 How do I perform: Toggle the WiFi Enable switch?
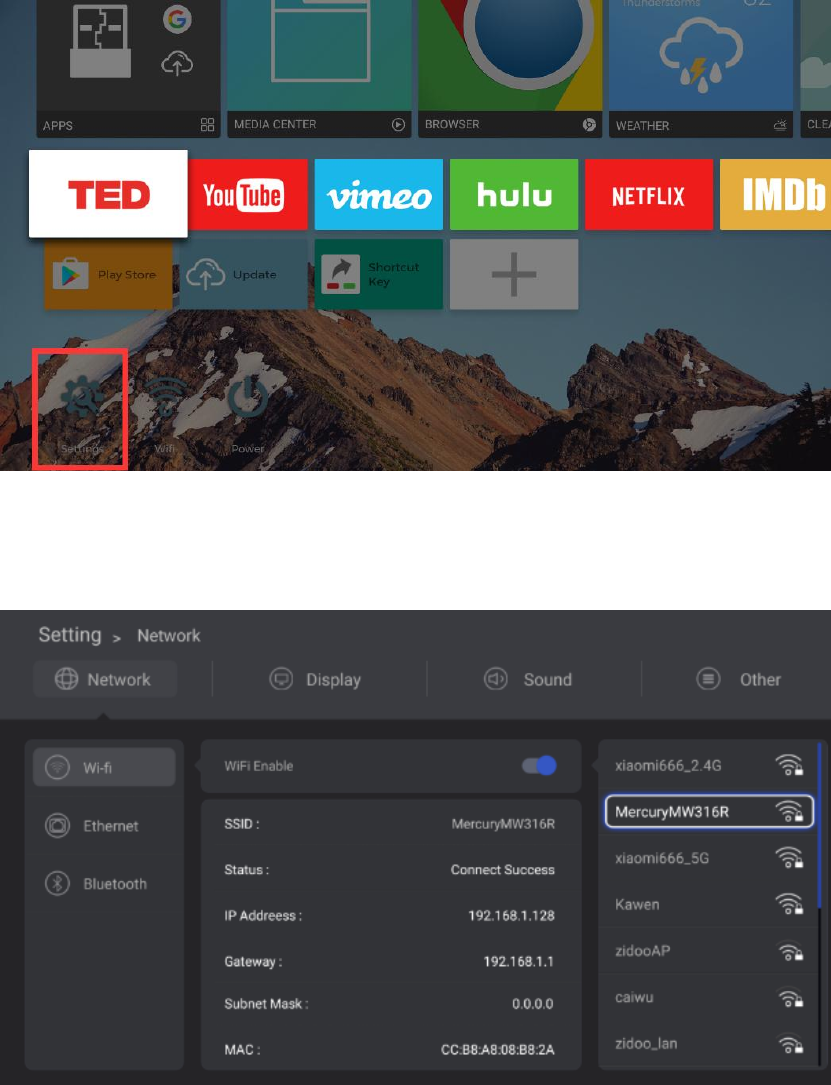tap(539, 765)
